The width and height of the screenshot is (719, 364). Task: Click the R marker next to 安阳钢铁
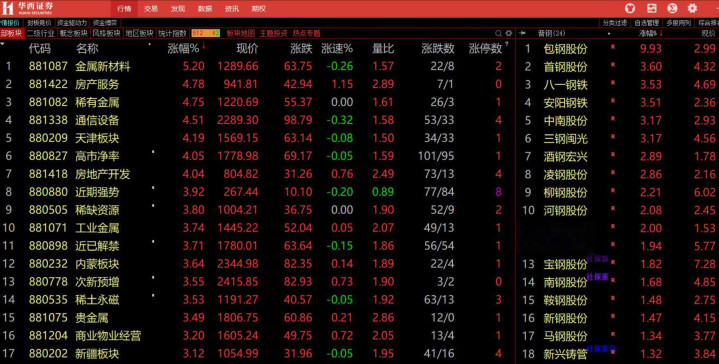[x=613, y=101]
